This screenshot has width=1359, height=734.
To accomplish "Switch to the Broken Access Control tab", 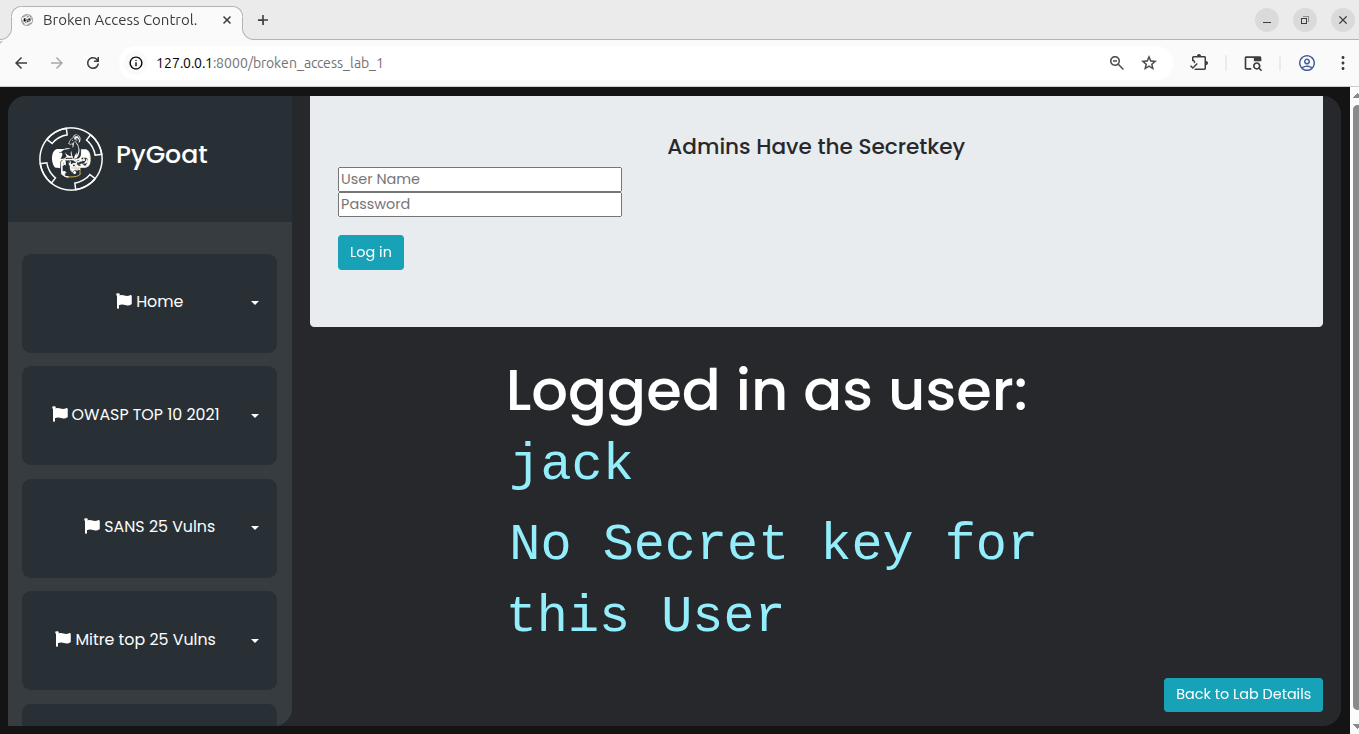I will [120, 20].
